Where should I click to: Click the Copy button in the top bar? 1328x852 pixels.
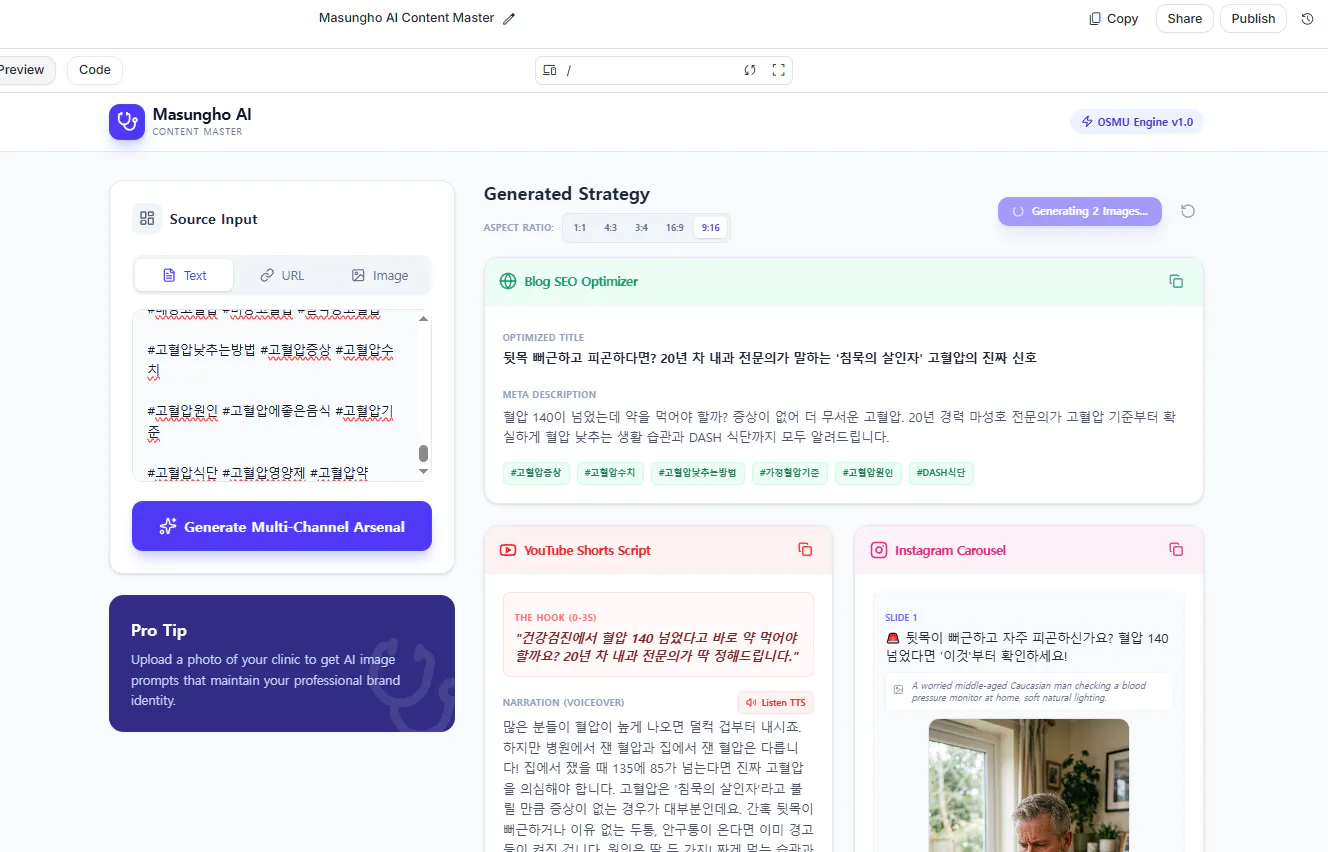pos(1114,19)
